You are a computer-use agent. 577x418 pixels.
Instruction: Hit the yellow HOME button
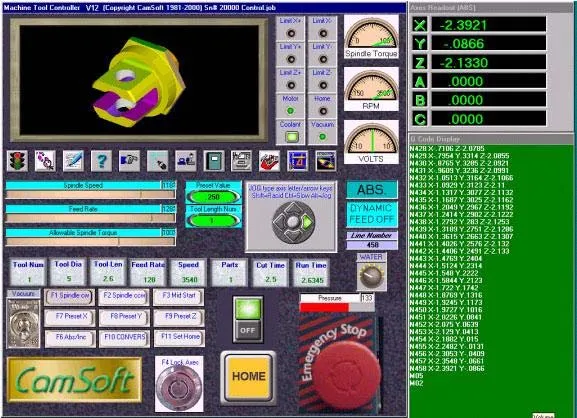[249, 378]
